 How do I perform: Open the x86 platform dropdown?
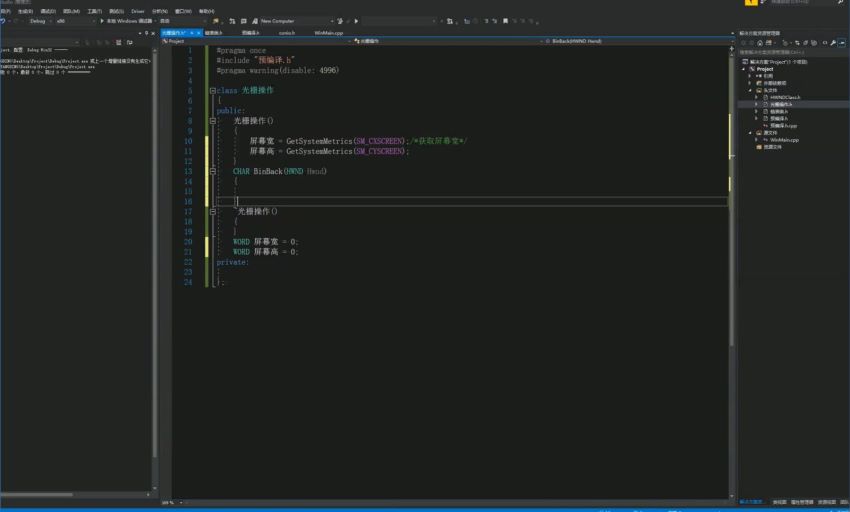64,21
